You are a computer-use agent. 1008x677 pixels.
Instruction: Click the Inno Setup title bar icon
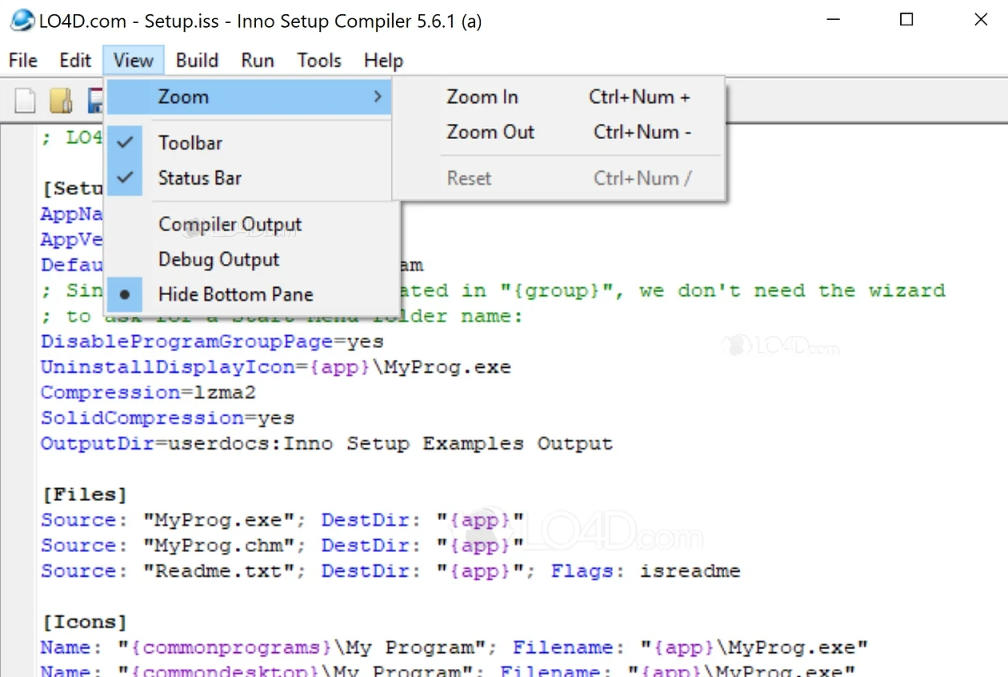[x=21, y=21]
